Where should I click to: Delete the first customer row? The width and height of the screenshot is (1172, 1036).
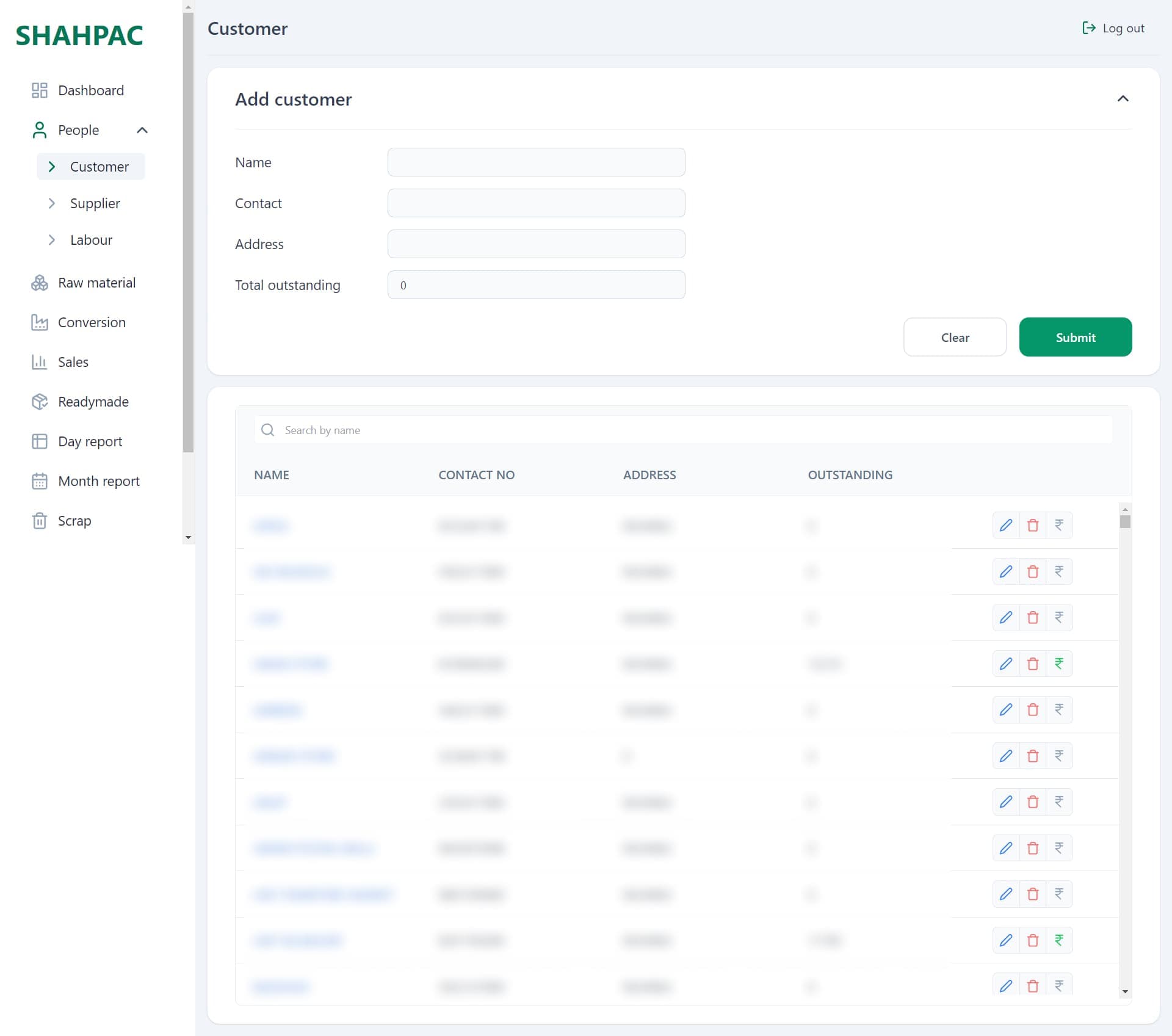point(1033,525)
